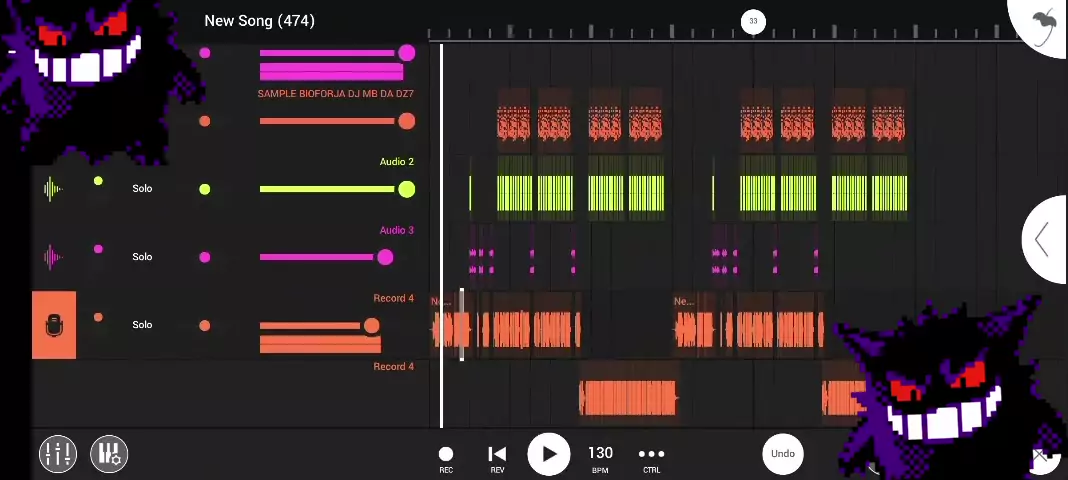Solo the Audio 3 track

click(x=142, y=257)
